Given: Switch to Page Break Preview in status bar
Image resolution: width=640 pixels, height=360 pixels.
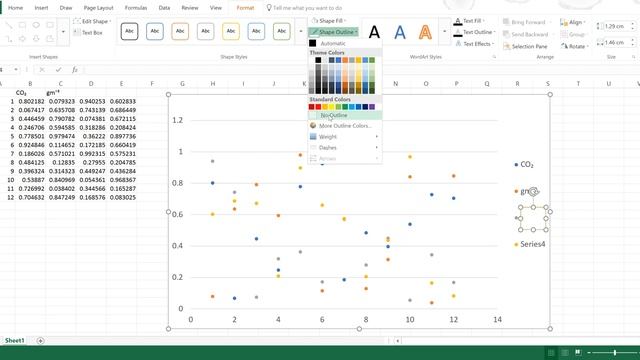Looking at the screenshot, I should point(578,353).
